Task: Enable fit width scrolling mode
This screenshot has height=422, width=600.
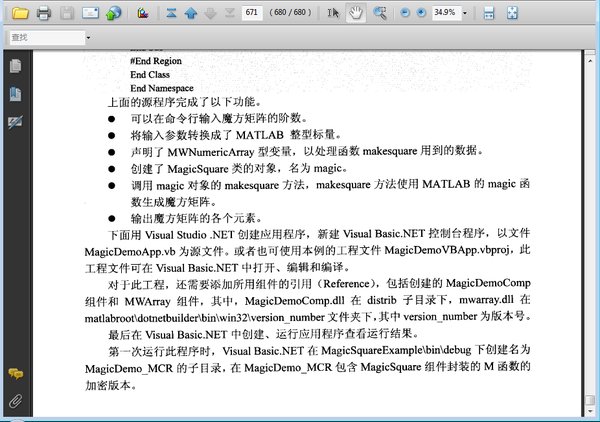Action: [489, 13]
